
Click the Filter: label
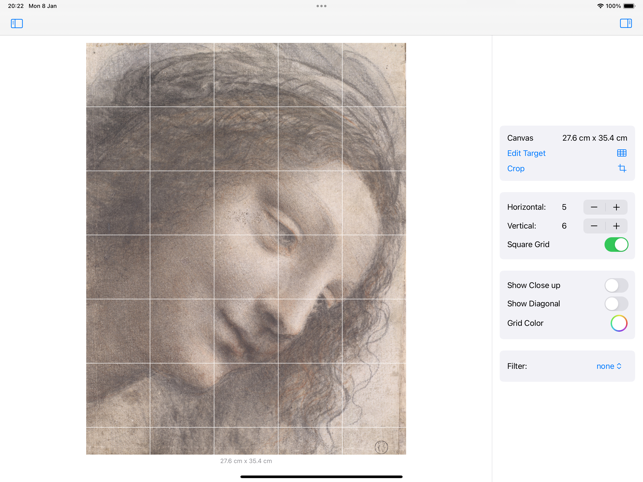[517, 366]
